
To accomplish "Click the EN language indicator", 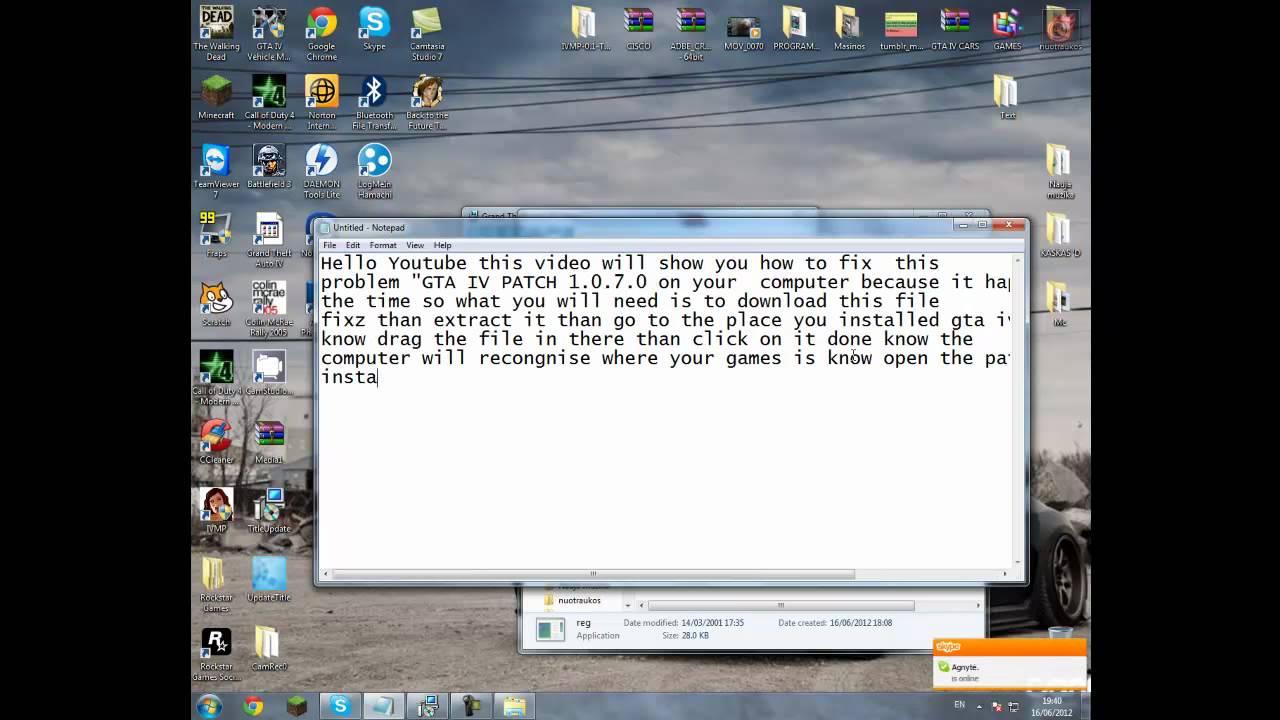I will pos(960,705).
